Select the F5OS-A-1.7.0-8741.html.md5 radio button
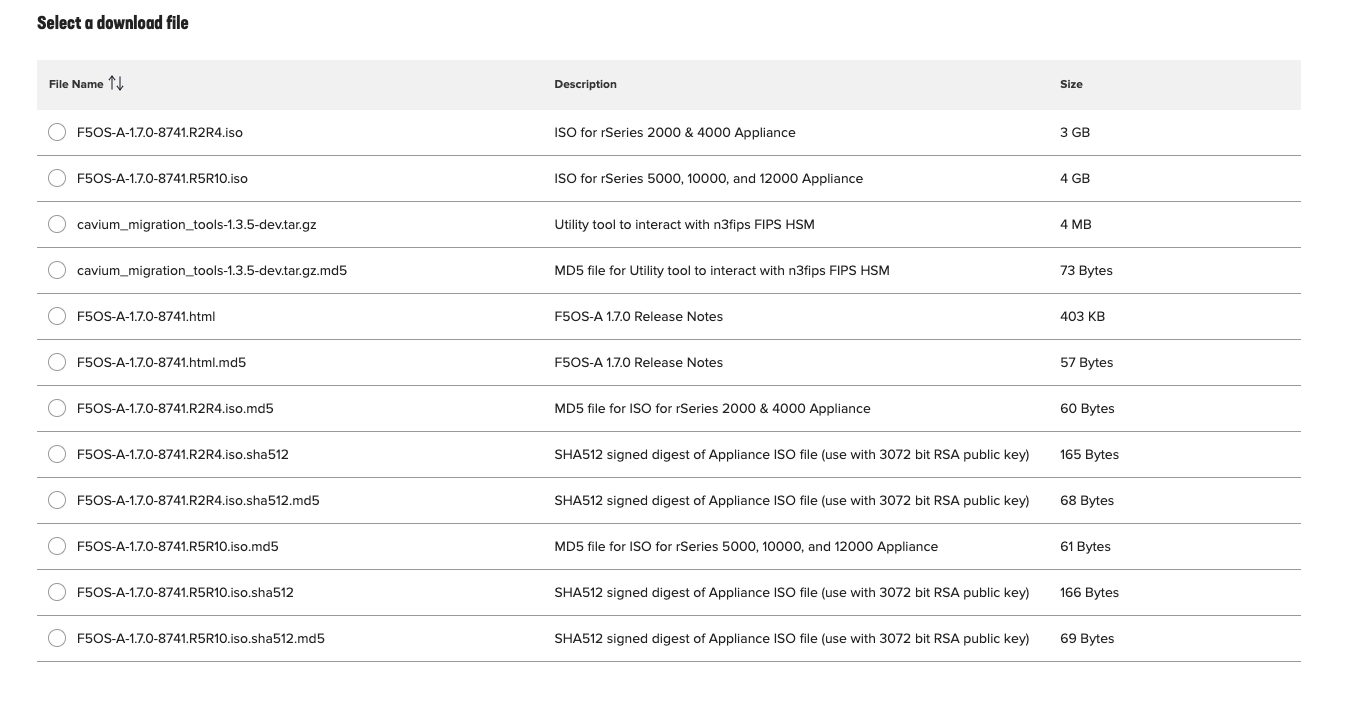Viewport: 1352px width, 708px height. (57, 362)
